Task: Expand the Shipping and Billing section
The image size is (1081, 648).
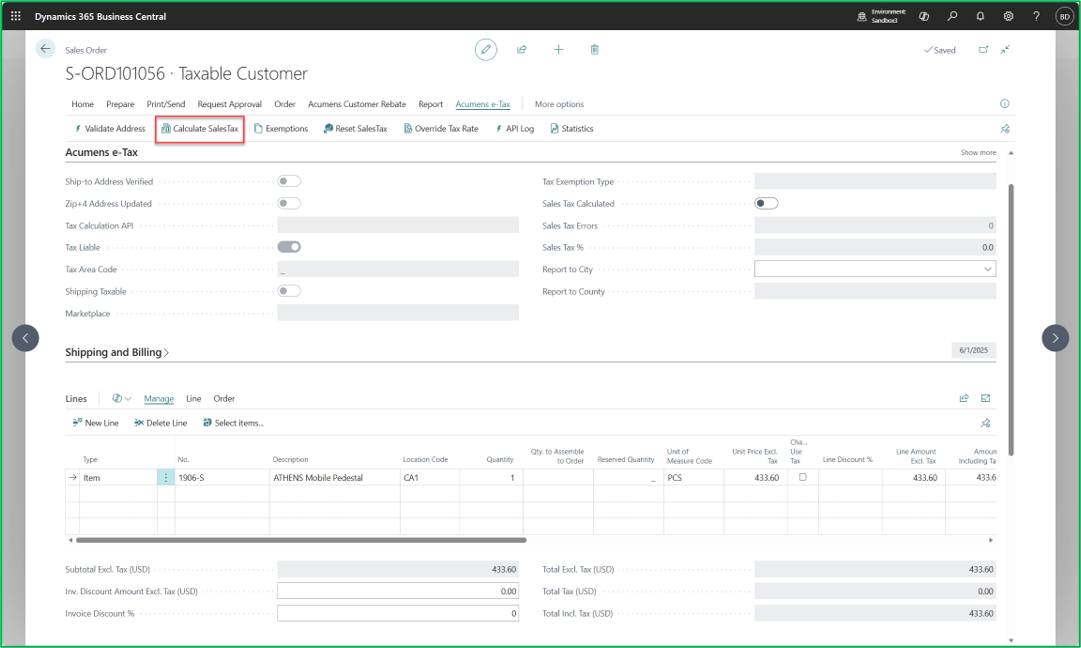Action: 117,352
